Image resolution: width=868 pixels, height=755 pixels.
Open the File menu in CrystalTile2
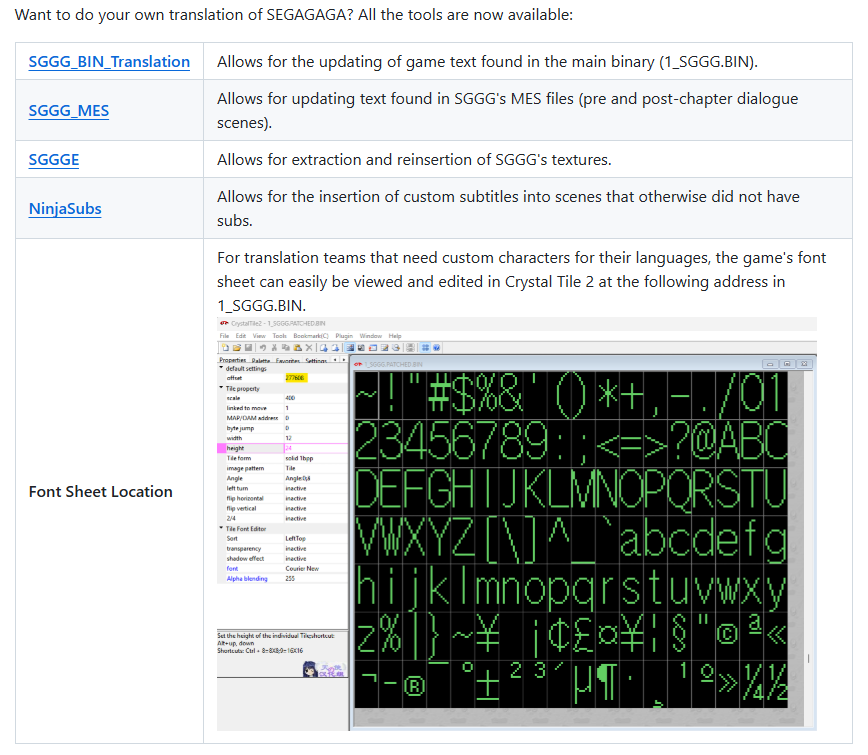[x=224, y=336]
